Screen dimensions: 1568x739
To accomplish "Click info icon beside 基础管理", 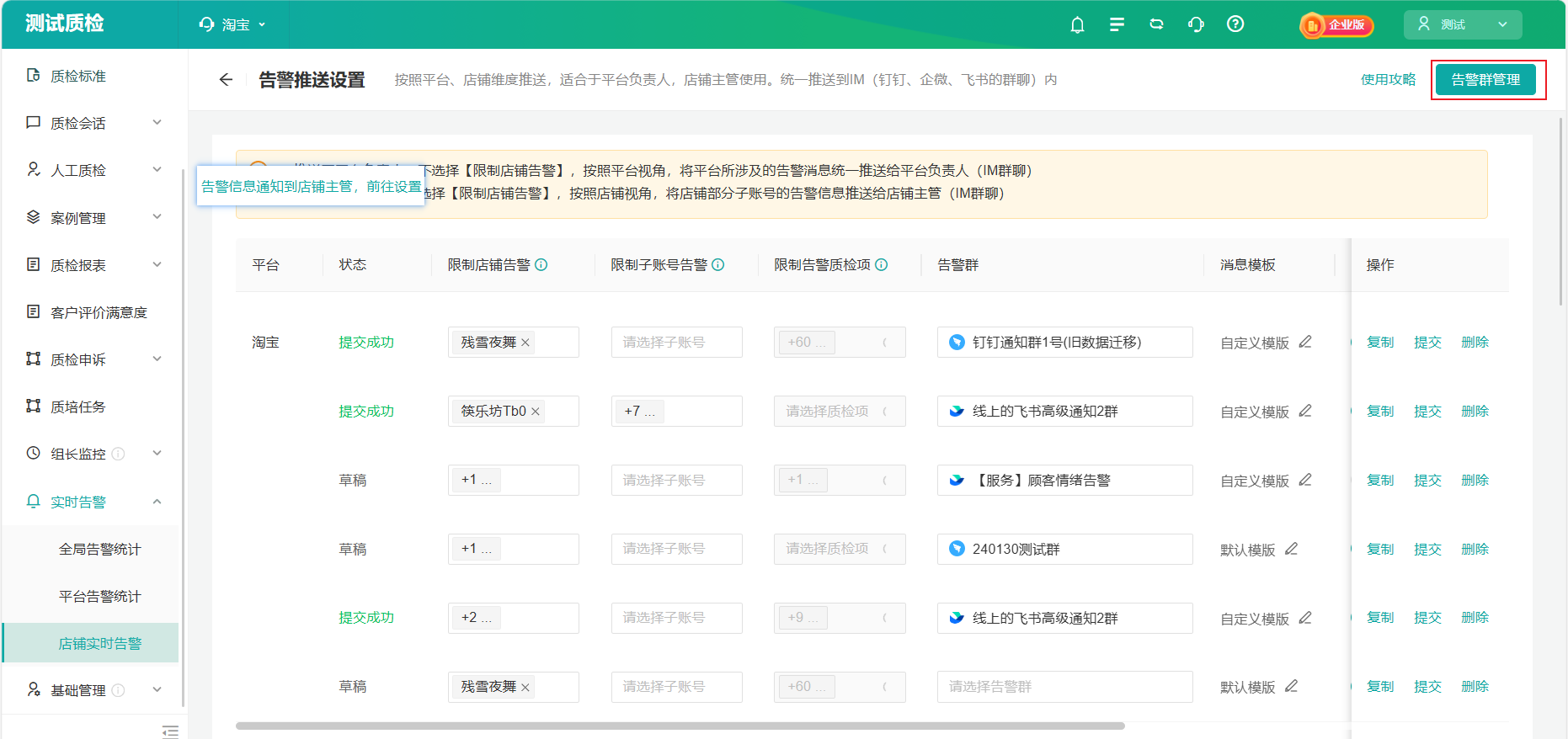I will click(x=119, y=690).
